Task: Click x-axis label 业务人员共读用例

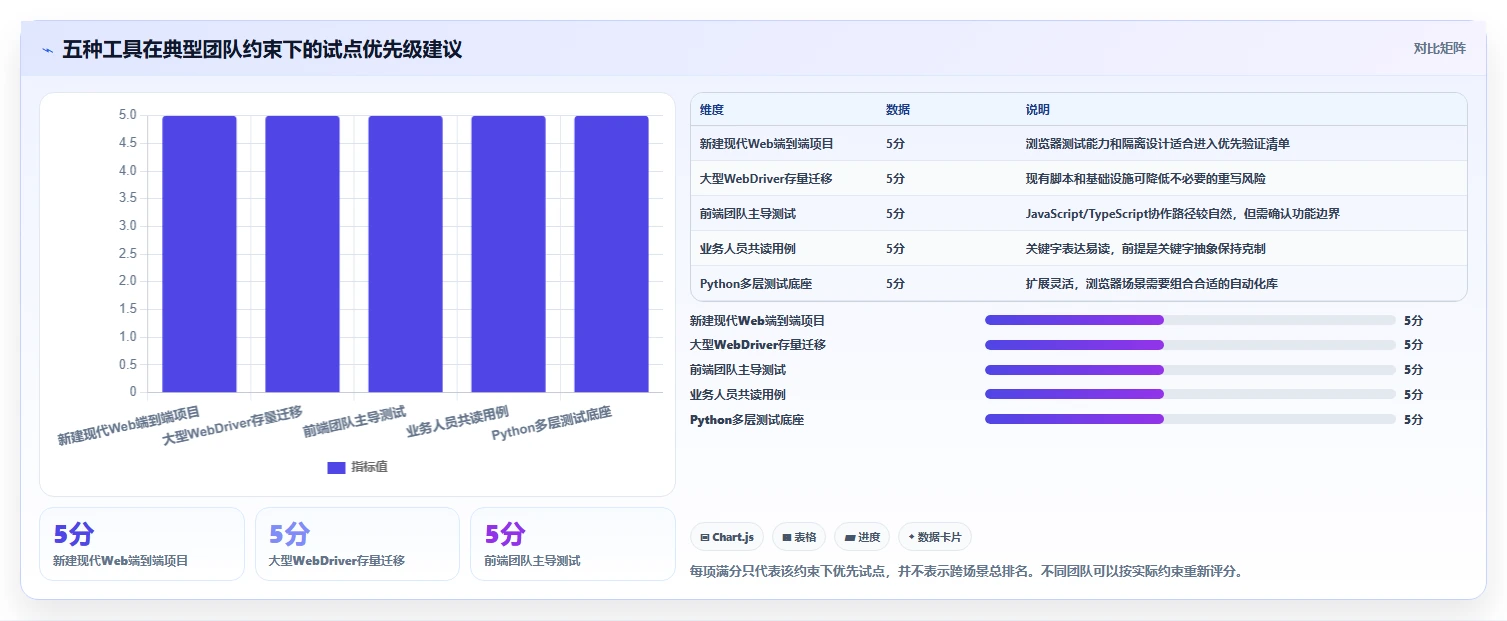Action: click(457, 423)
